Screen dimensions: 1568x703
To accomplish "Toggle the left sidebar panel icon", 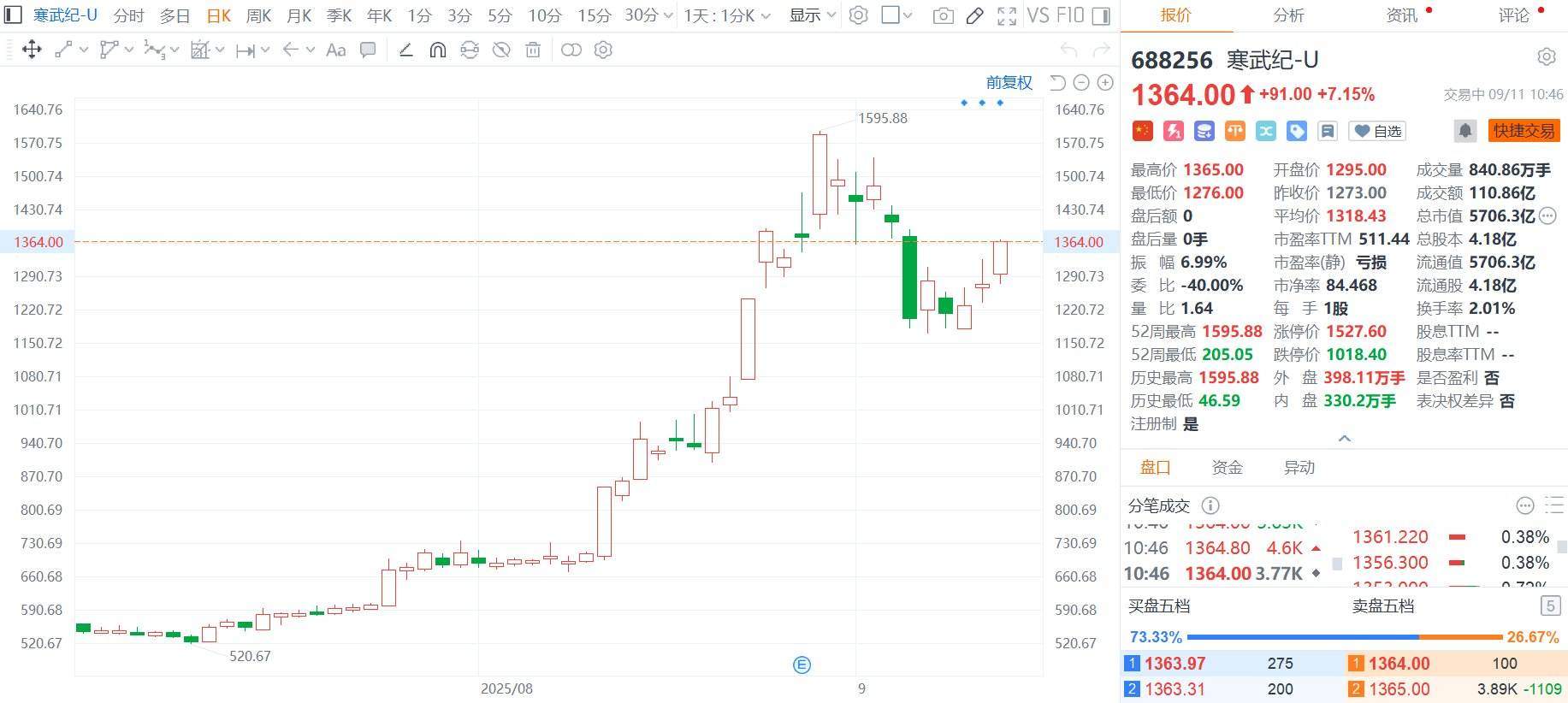I will [13, 15].
